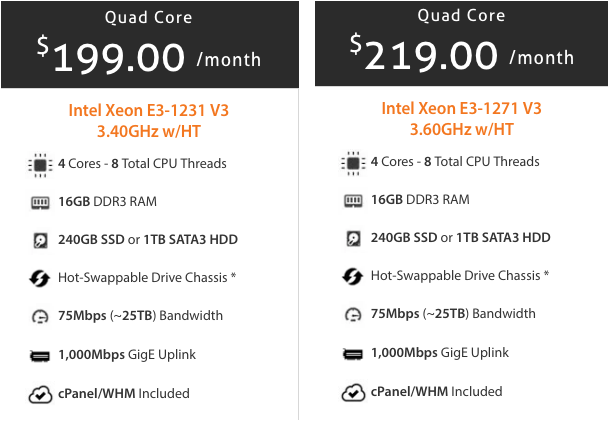Select the $199.00 /month Quad Core header
This screenshot has width=610, height=421.
[150, 44]
